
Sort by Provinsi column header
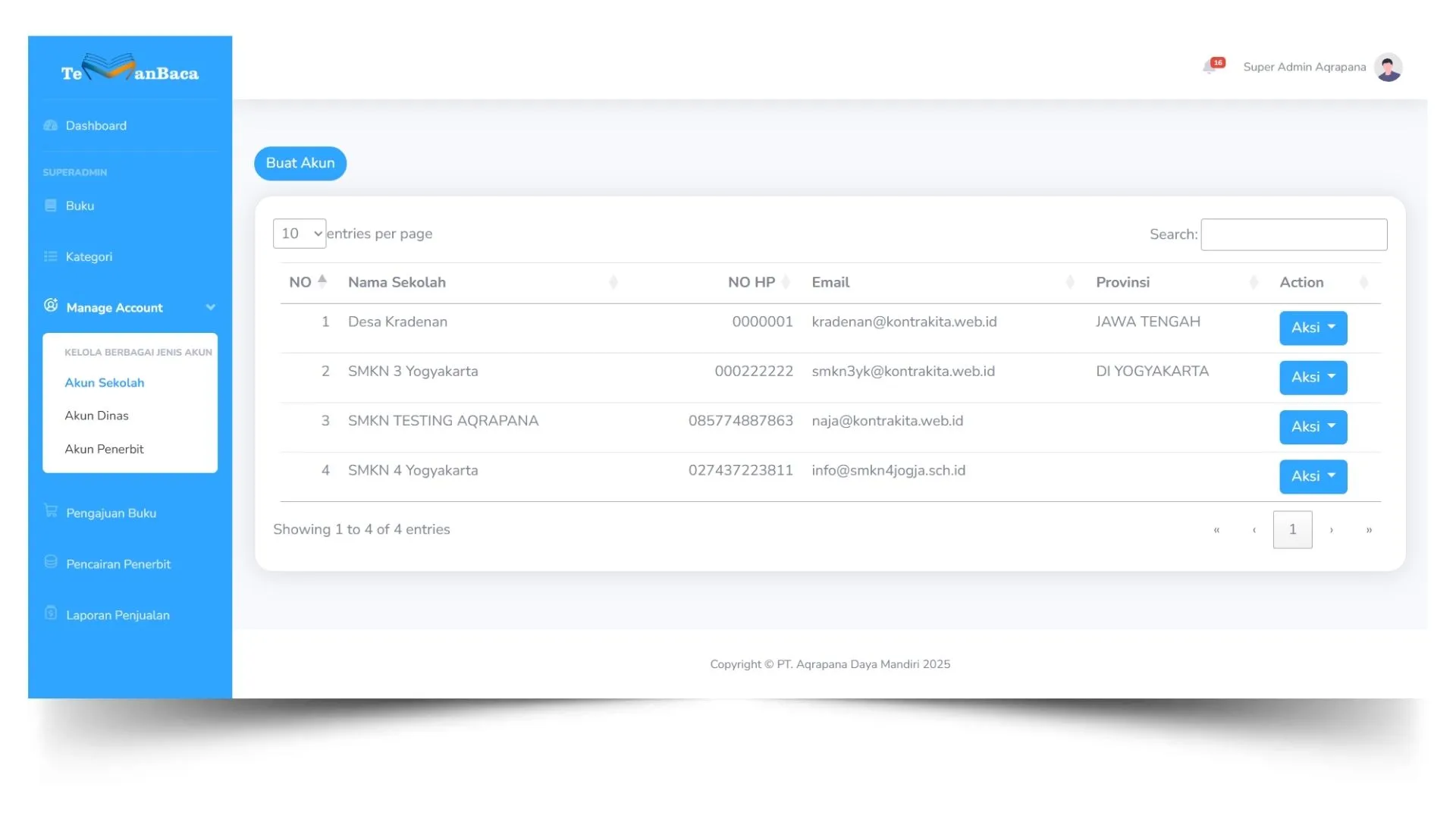tap(1122, 282)
